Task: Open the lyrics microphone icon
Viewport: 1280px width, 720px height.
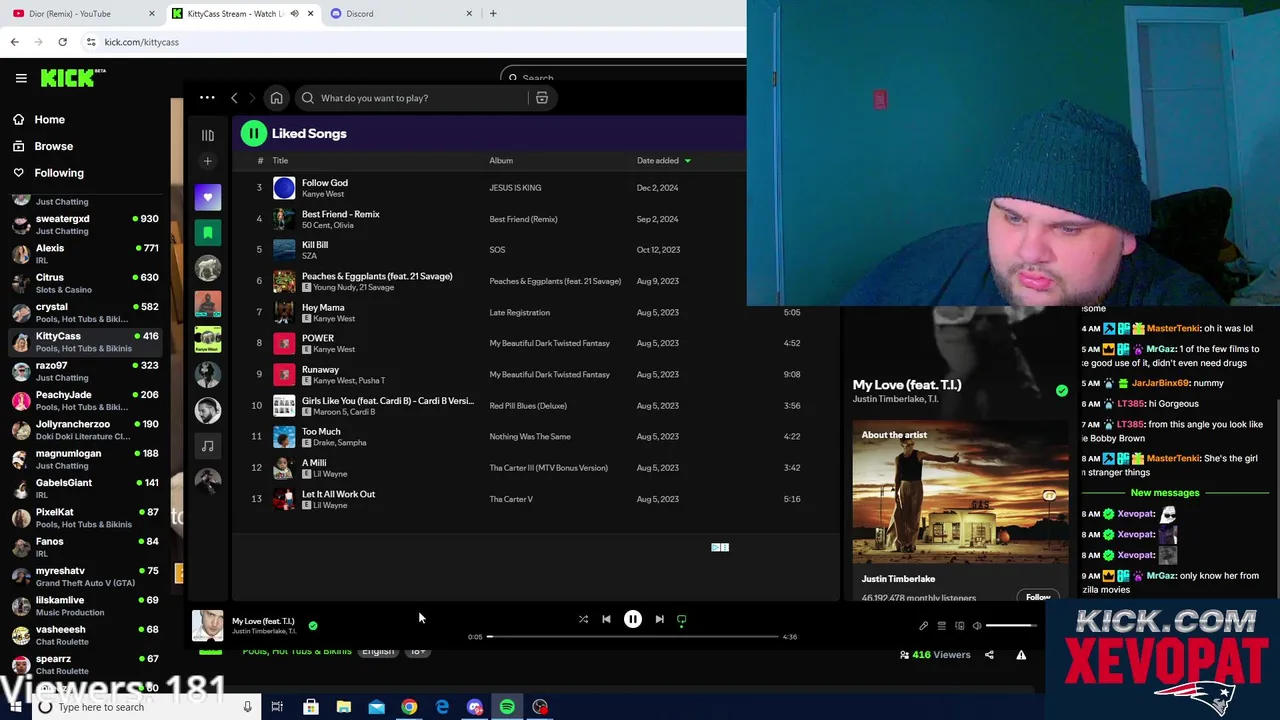Action: (923, 626)
